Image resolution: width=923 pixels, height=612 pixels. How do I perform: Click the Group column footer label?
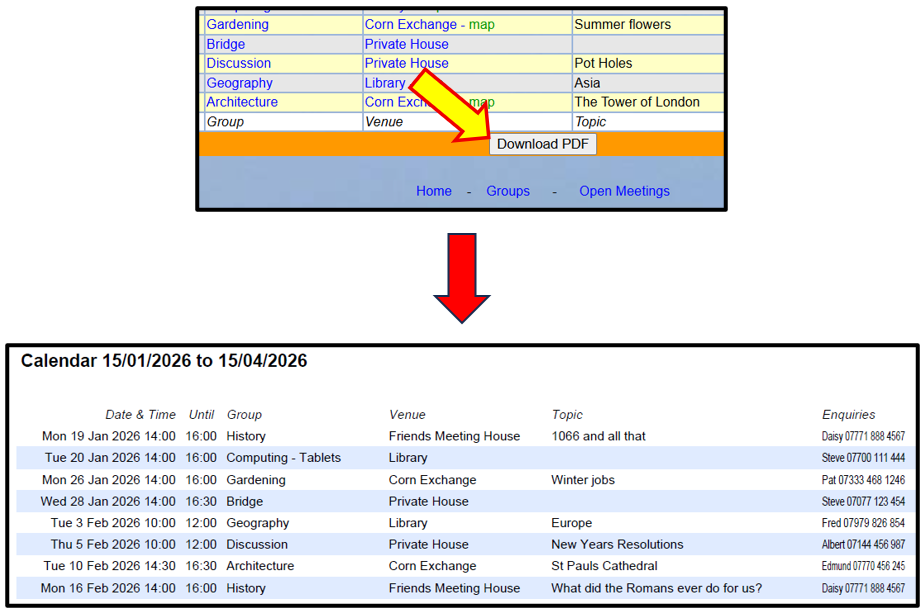[x=225, y=122]
